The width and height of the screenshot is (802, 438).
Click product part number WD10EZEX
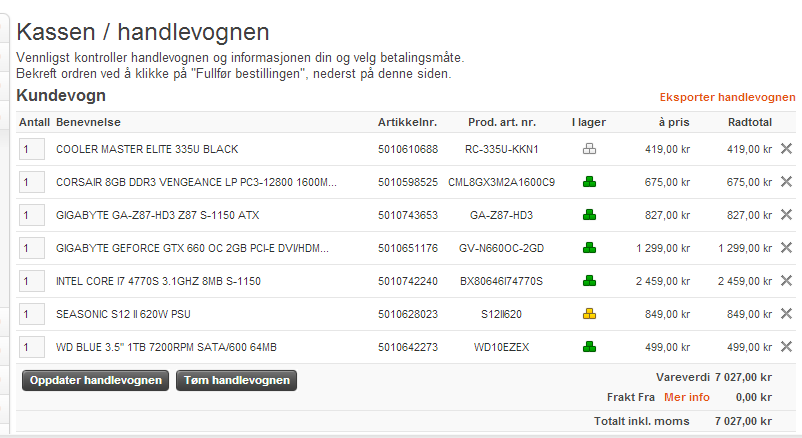pyautogui.click(x=501, y=347)
